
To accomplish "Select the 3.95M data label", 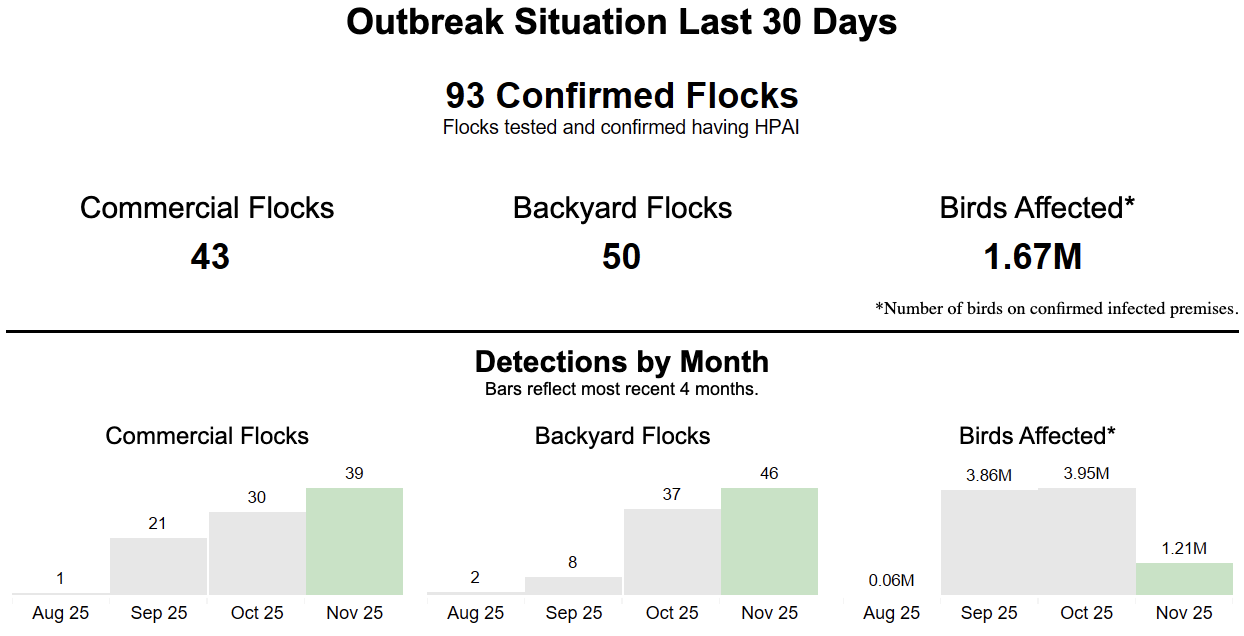I will click(1086, 474).
